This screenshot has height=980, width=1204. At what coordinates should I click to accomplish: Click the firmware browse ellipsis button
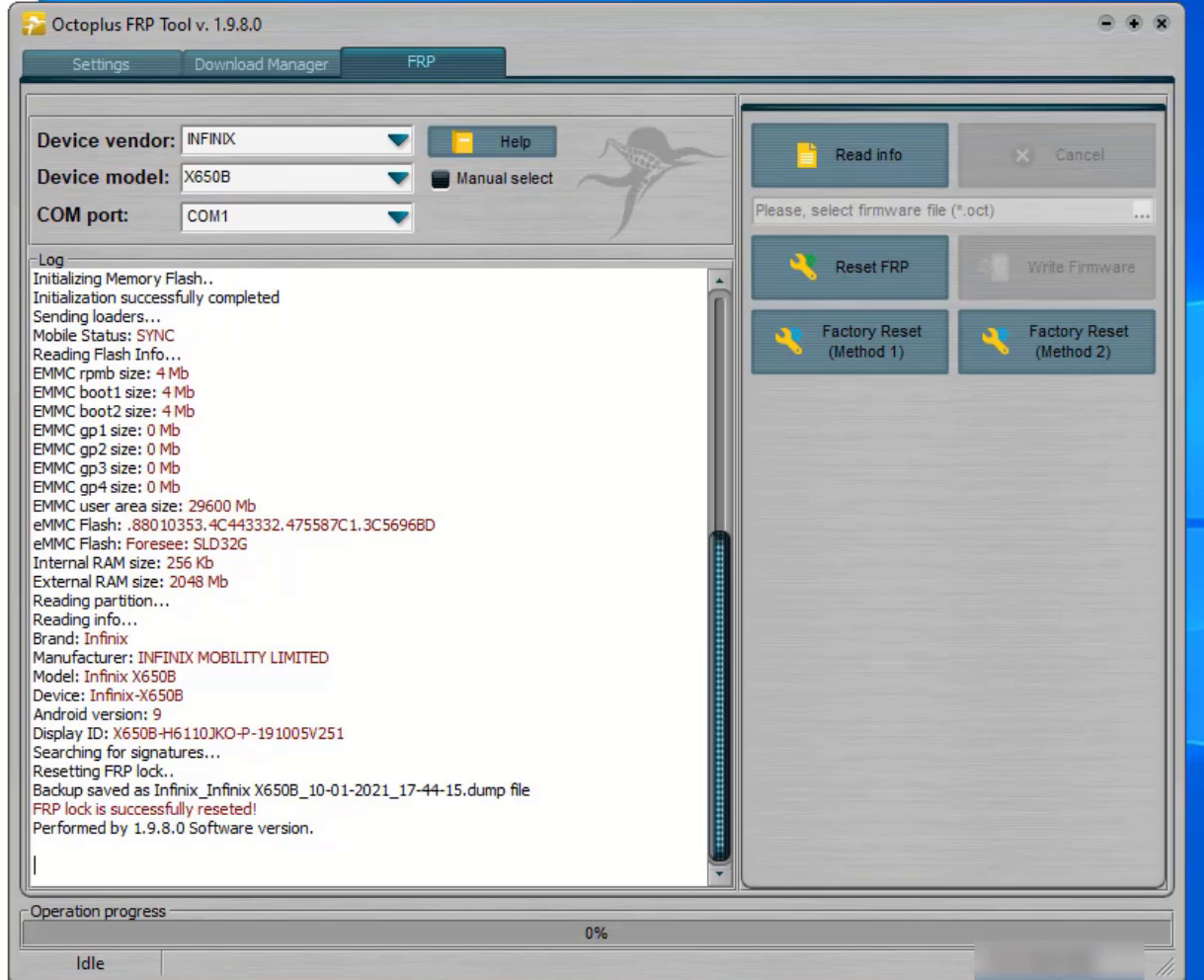1142,211
